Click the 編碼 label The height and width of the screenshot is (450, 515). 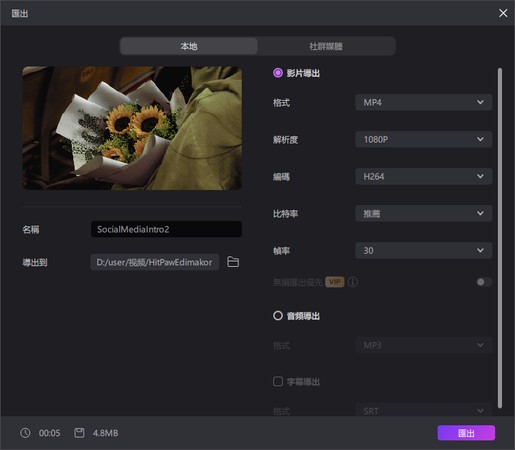pos(281,177)
